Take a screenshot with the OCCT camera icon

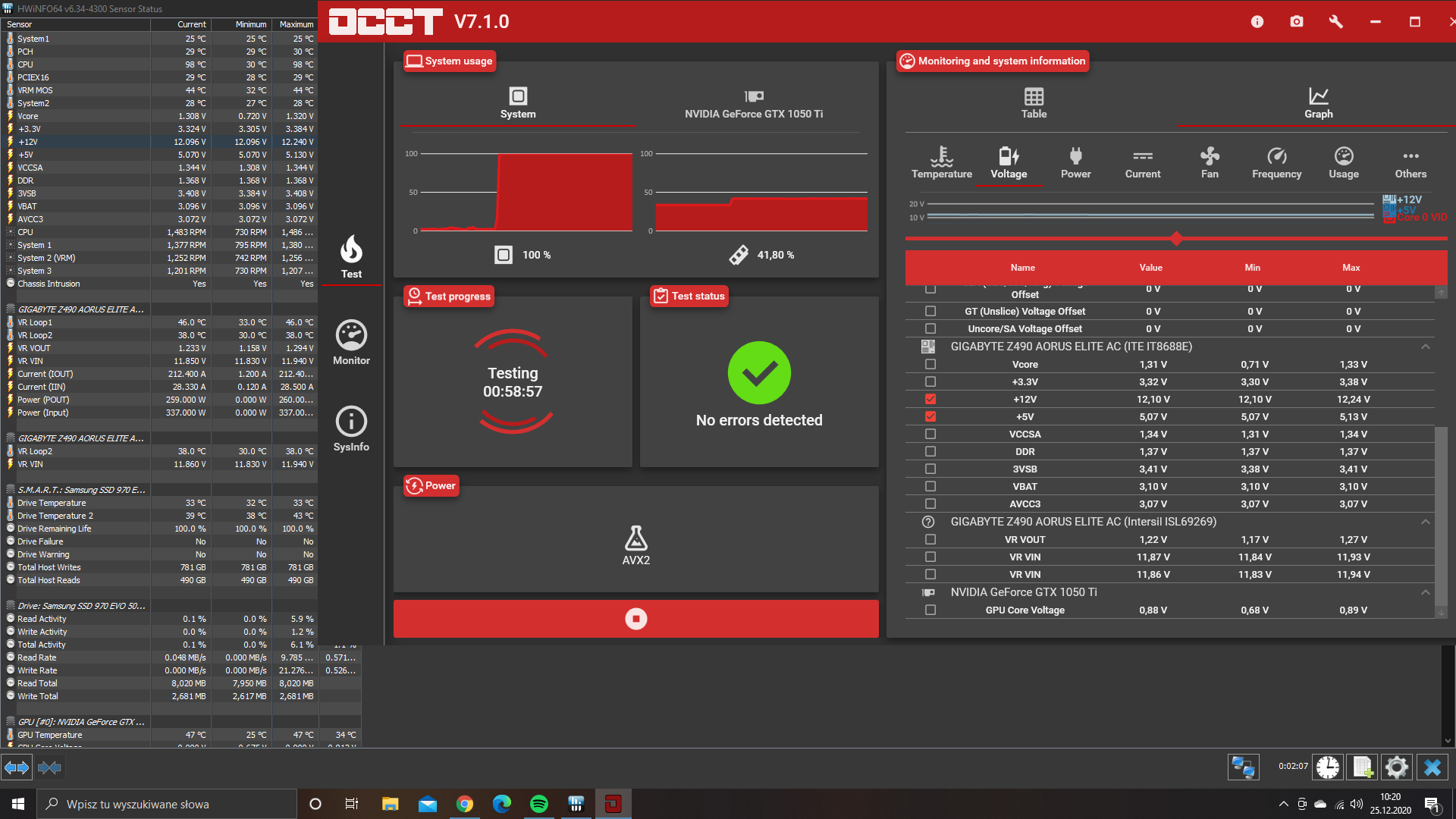(1297, 22)
